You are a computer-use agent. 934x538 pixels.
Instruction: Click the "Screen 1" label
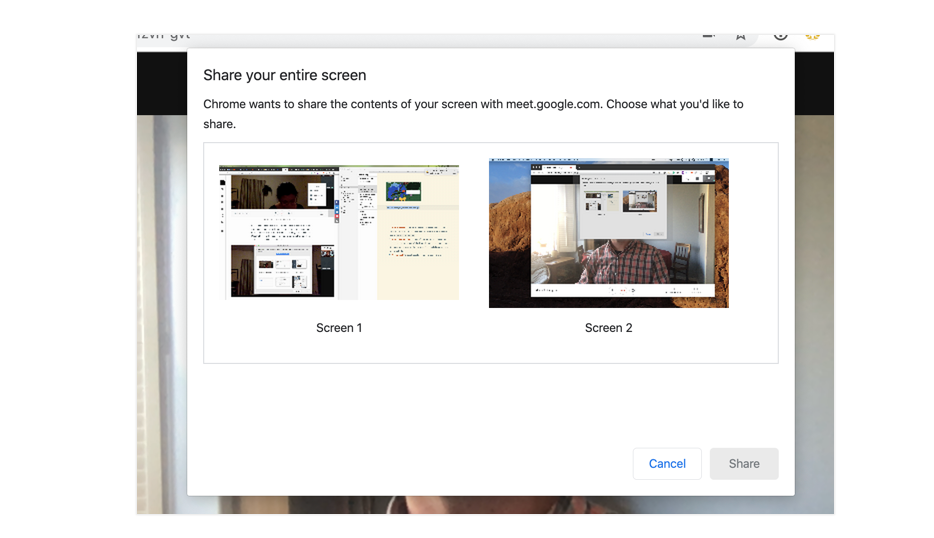(x=339, y=328)
